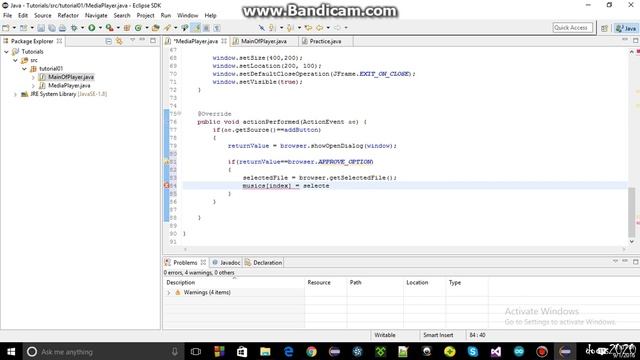Click the Debug bug icon
Viewport: 640px width, 360px height.
coord(74,28)
